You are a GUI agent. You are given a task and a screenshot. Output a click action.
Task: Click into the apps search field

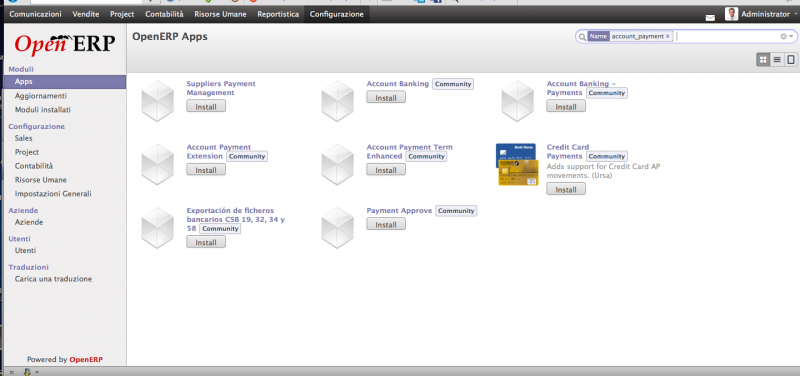click(727, 37)
